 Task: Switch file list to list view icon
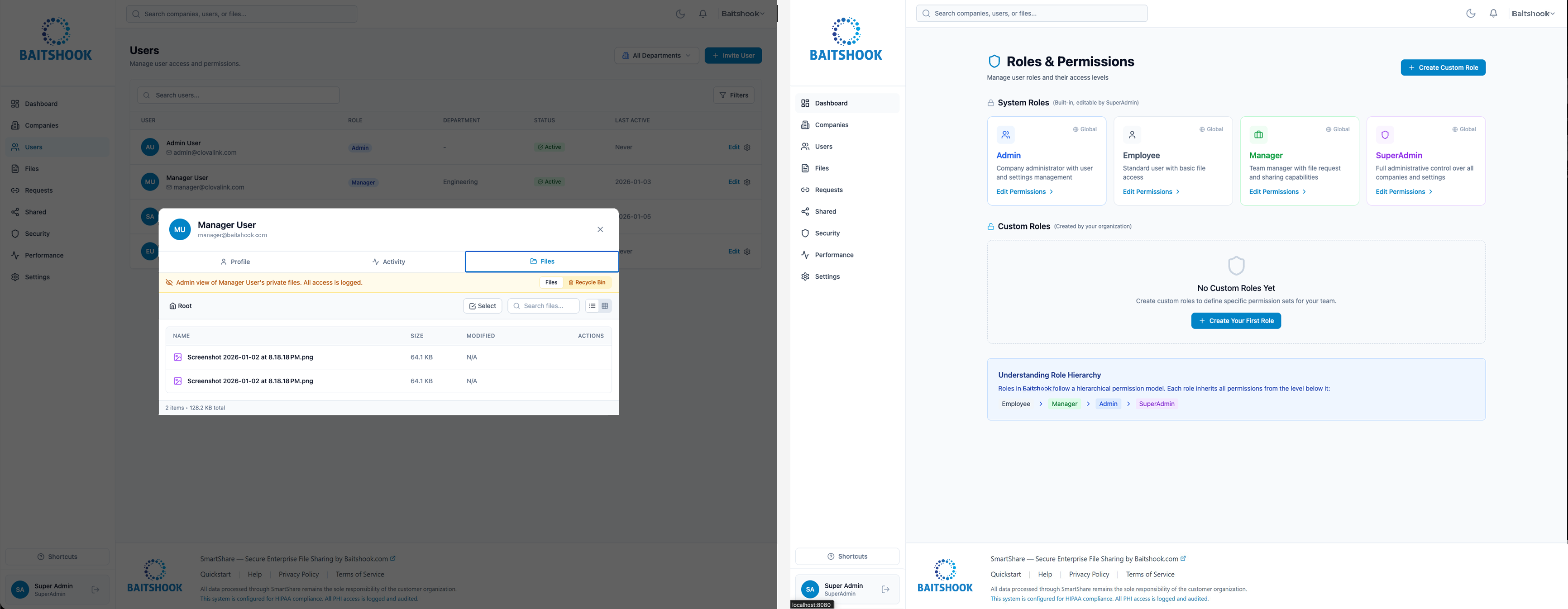tap(592, 306)
